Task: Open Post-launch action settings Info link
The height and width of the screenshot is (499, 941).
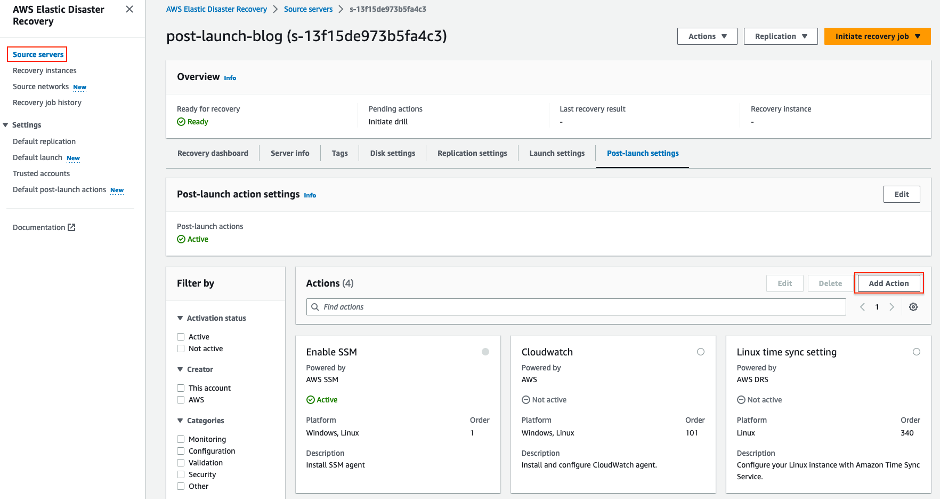Action: (x=310, y=195)
